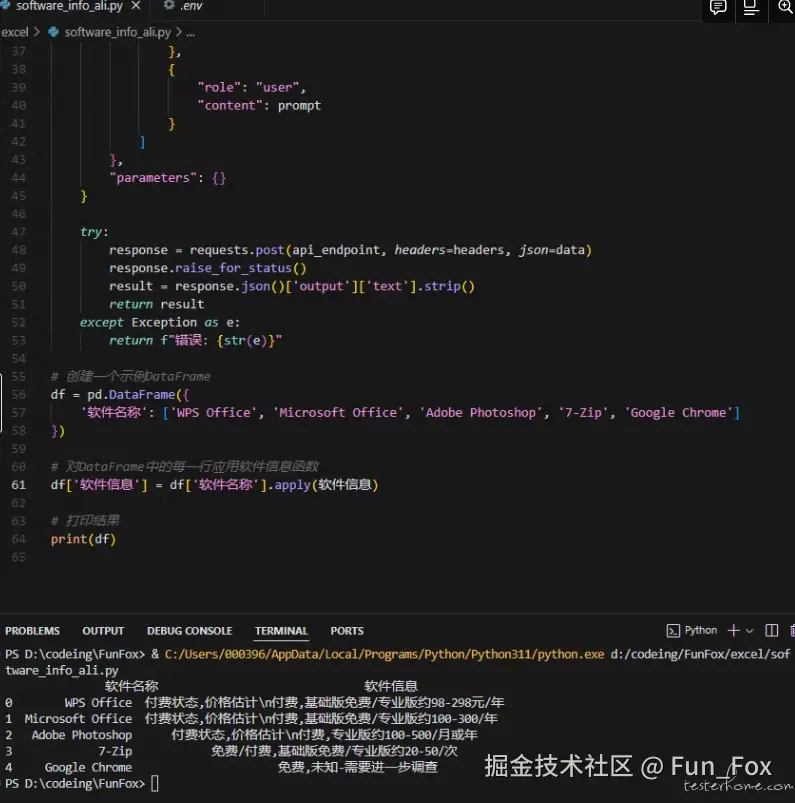Click comment '# 创建一个示例DataFrame'
The image size is (795, 803).
pyautogui.click(x=131, y=377)
